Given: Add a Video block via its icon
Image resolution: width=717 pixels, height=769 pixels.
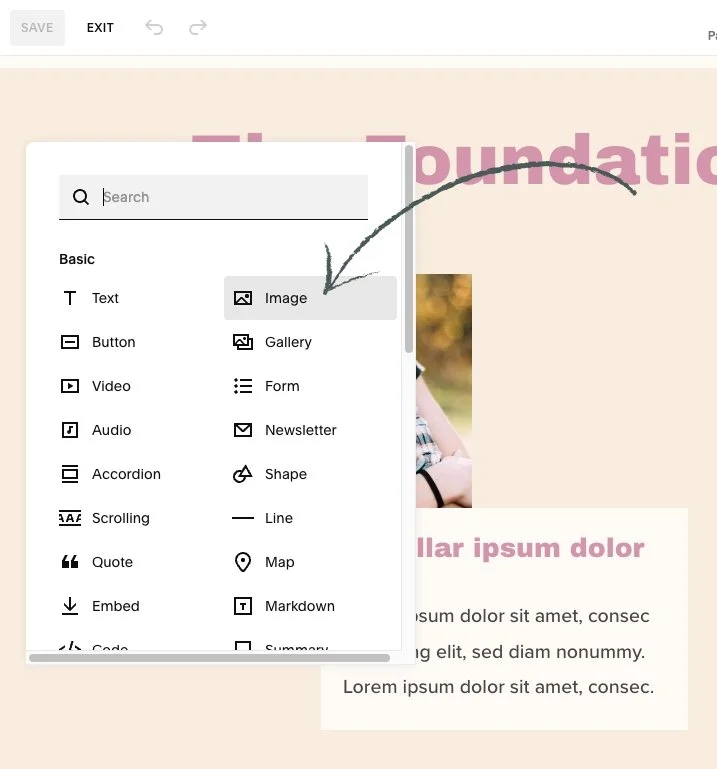Looking at the screenshot, I should click(x=70, y=386).
